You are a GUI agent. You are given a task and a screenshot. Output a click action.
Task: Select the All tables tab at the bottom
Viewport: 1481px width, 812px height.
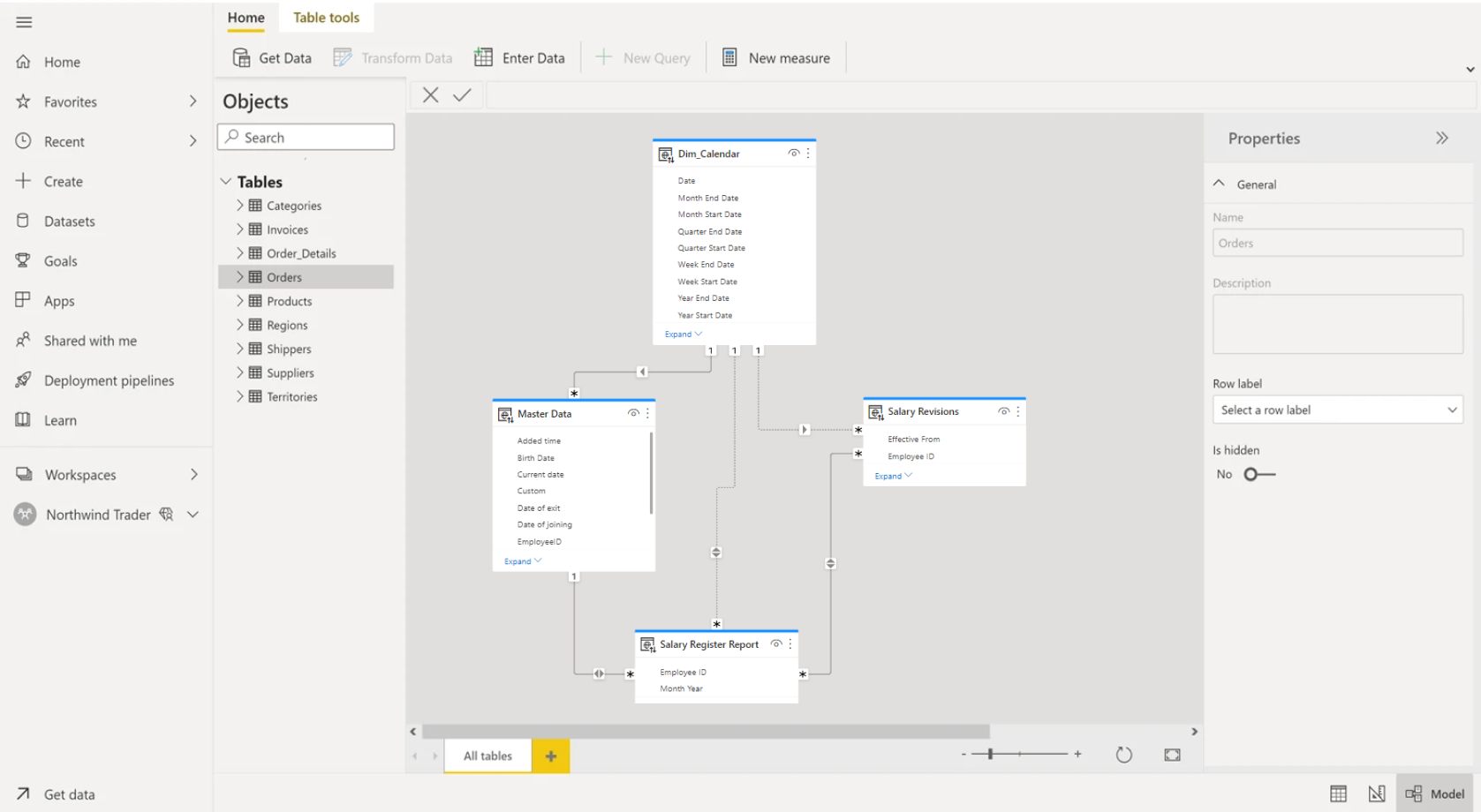(x=487, y=756)
